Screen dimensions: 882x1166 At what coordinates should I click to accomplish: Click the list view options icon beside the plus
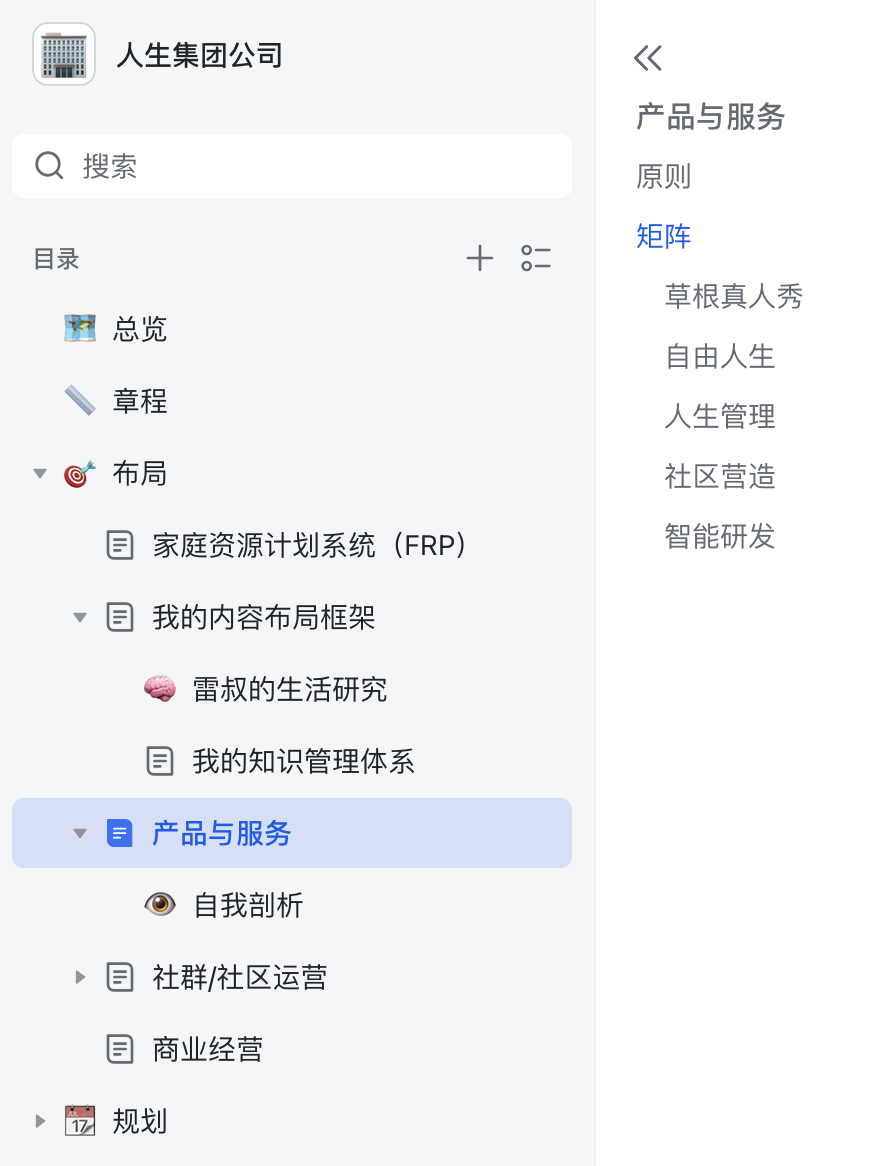(x=536, y=259)
